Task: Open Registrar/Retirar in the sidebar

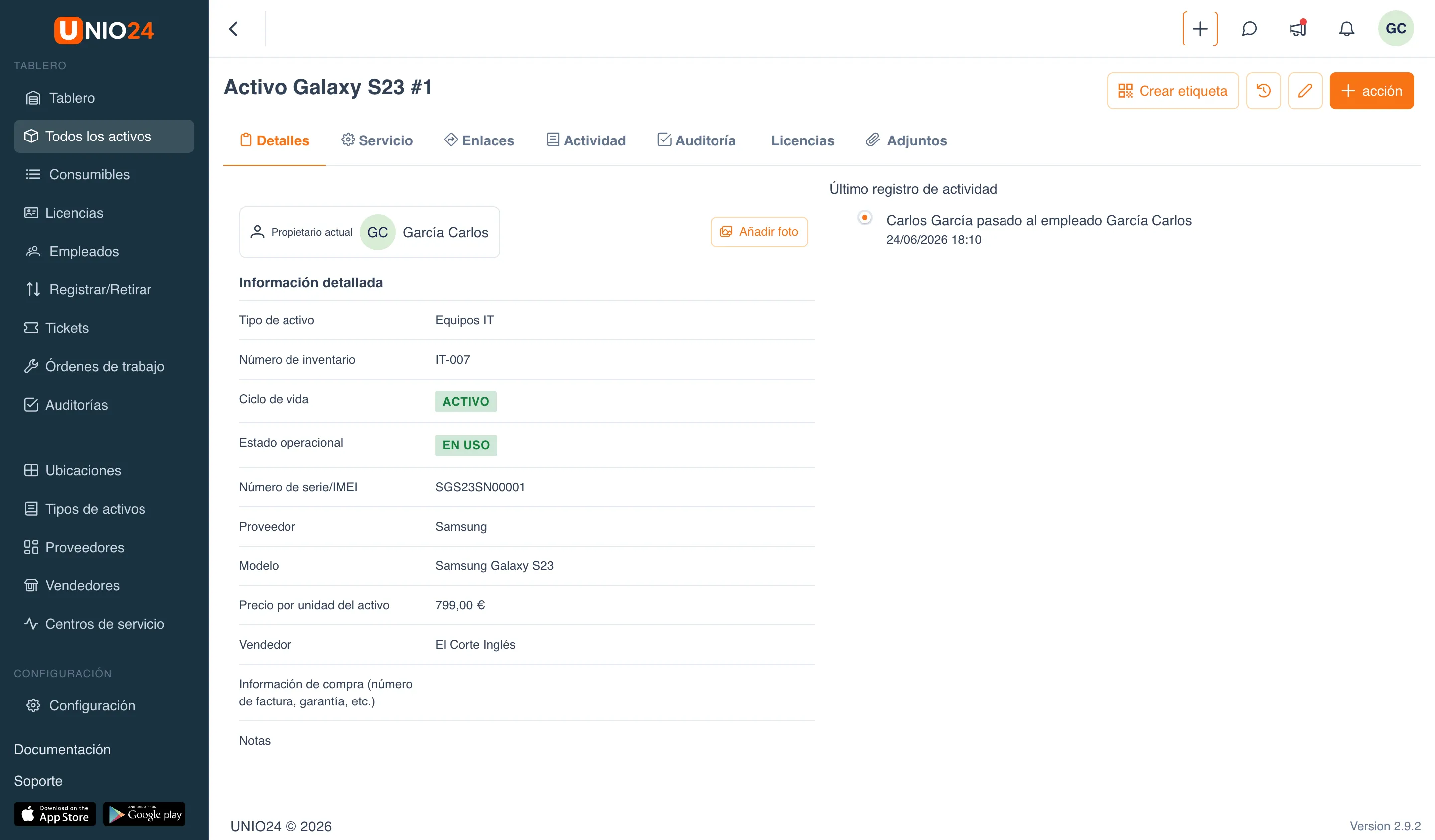Action: pos(104,289)
